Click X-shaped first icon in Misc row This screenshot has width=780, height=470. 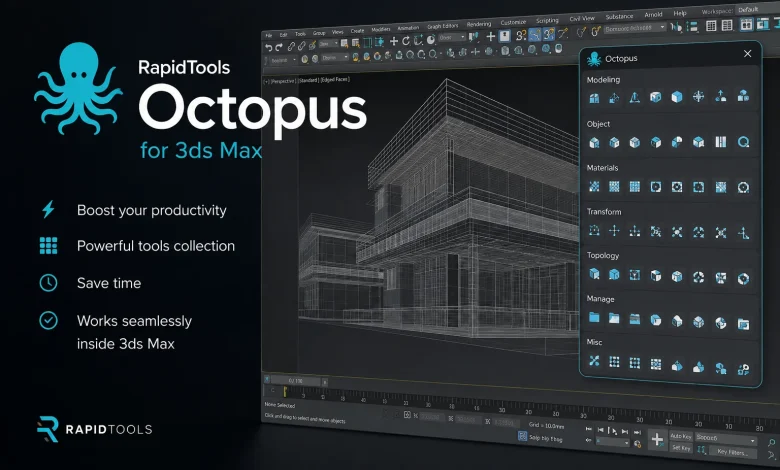[x=594, y=361]
